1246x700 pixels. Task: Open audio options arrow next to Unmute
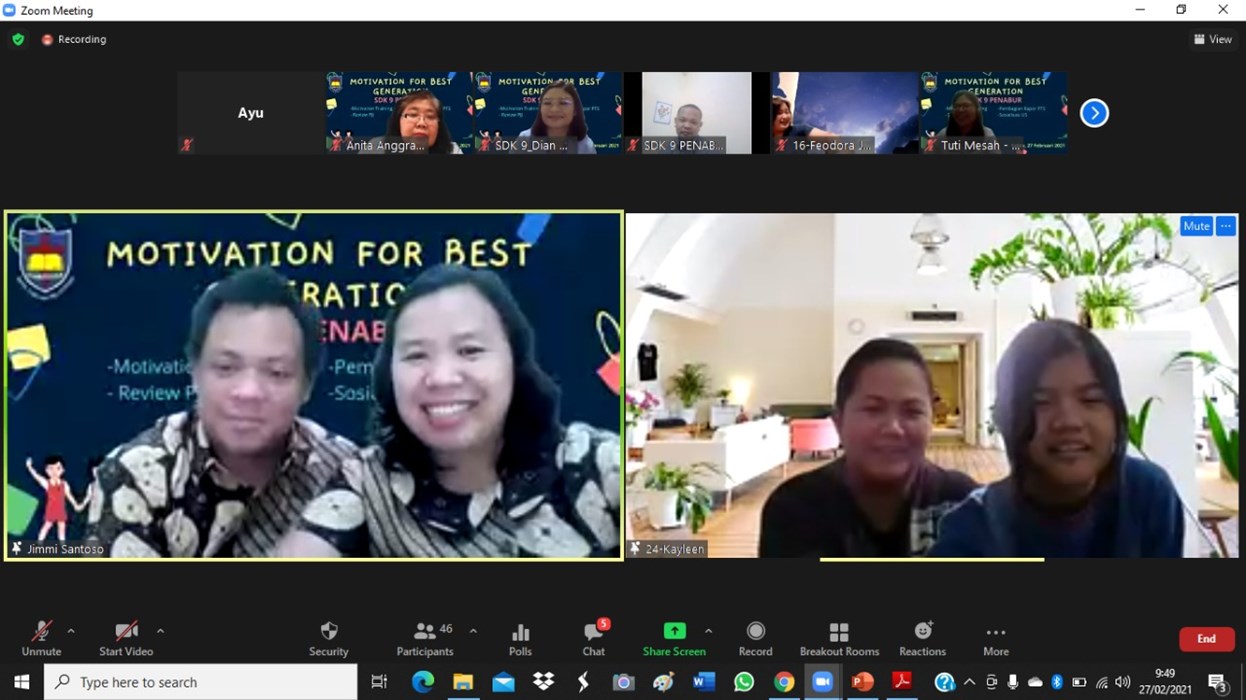[71, 631]
